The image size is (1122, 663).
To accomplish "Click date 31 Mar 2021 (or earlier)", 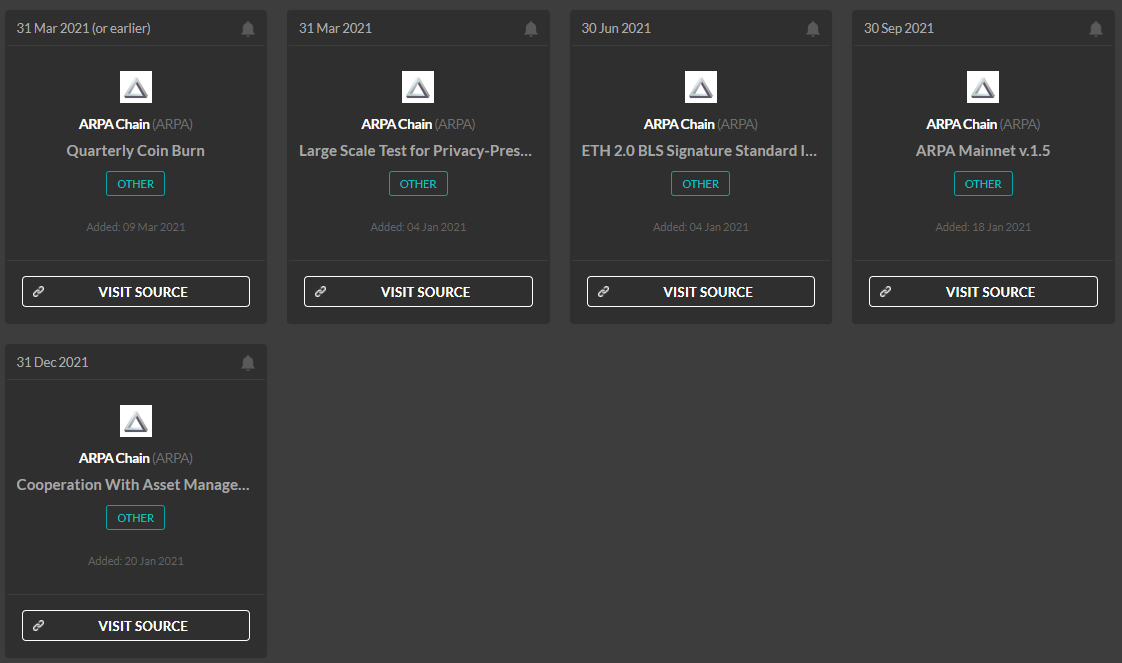I will pyautogui.click(x=84, y=29).
